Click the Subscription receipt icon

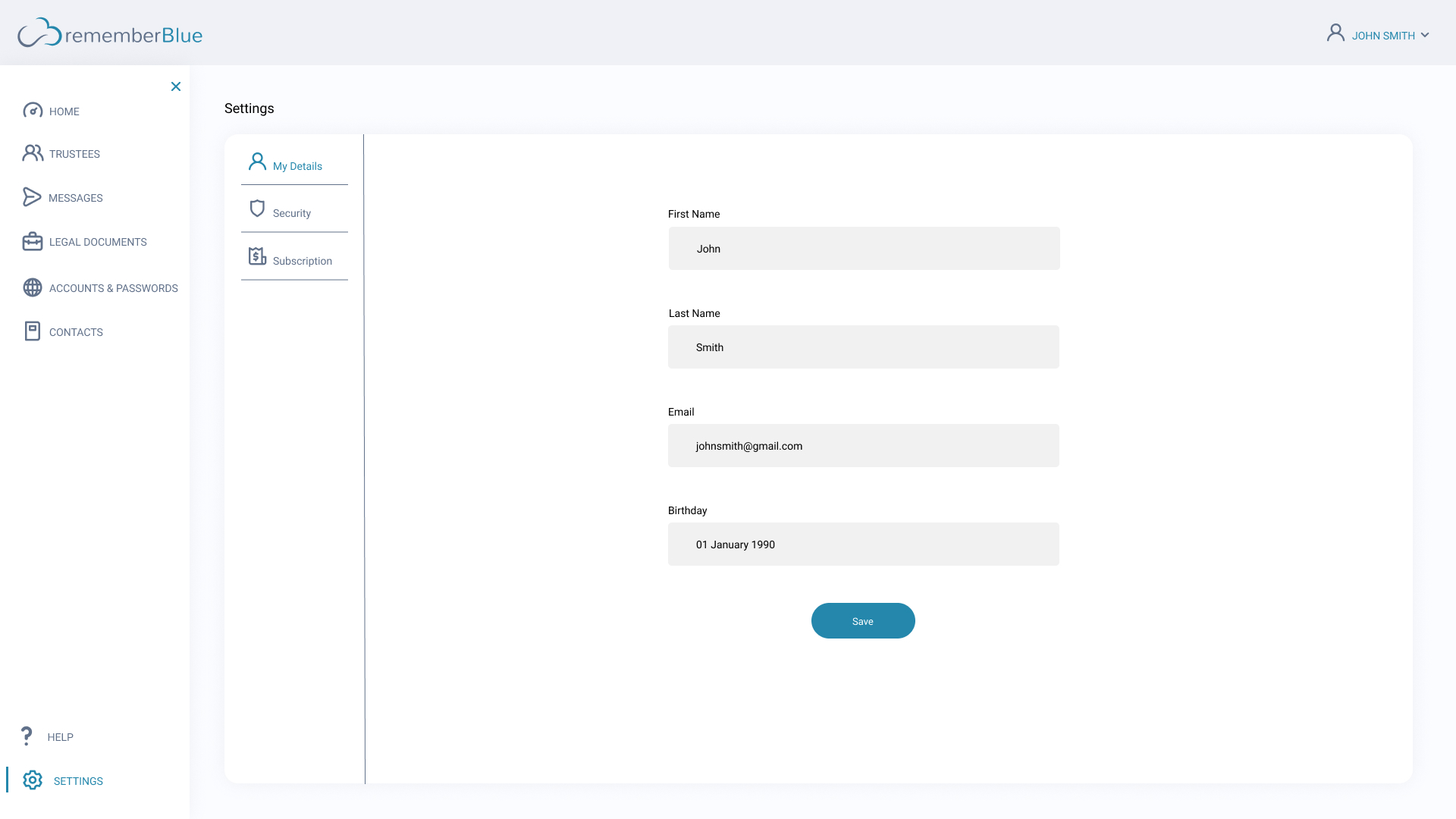257,256
